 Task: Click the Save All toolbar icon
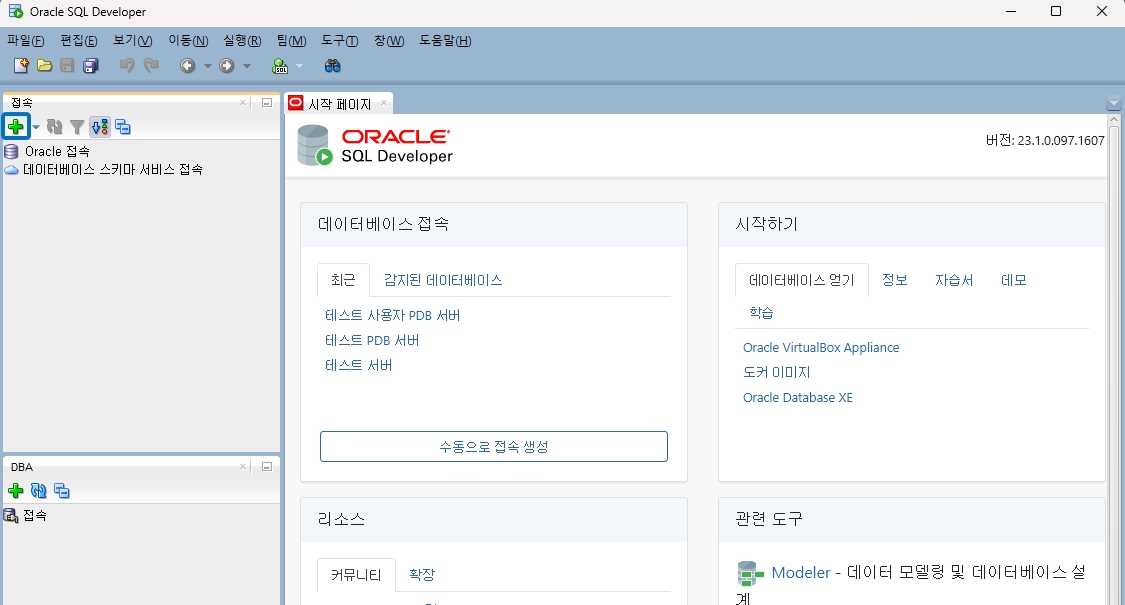click(x=90, y=66)
